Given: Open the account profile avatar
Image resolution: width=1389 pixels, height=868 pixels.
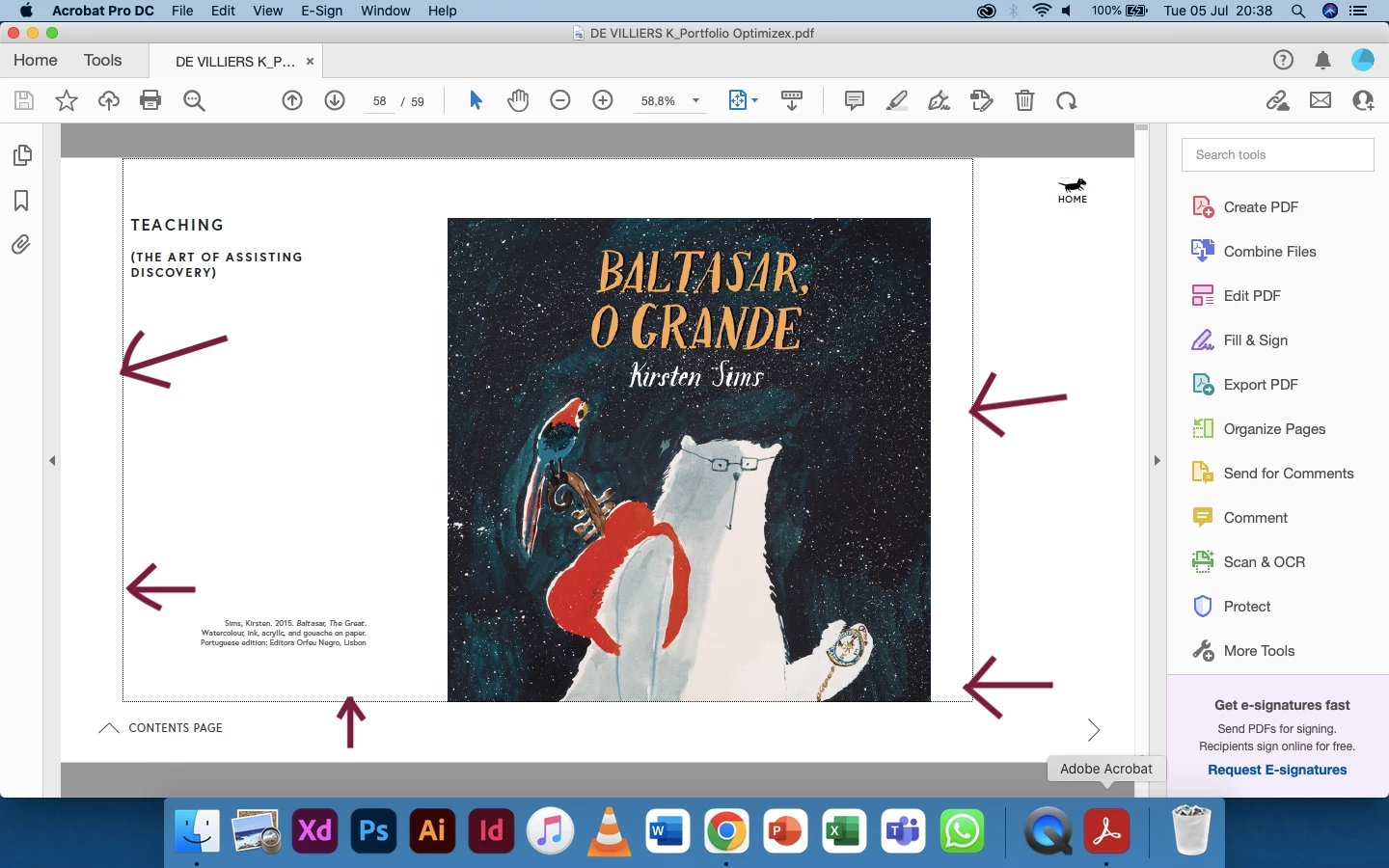Looking at the screenshot, I should tap(1363, 60).
